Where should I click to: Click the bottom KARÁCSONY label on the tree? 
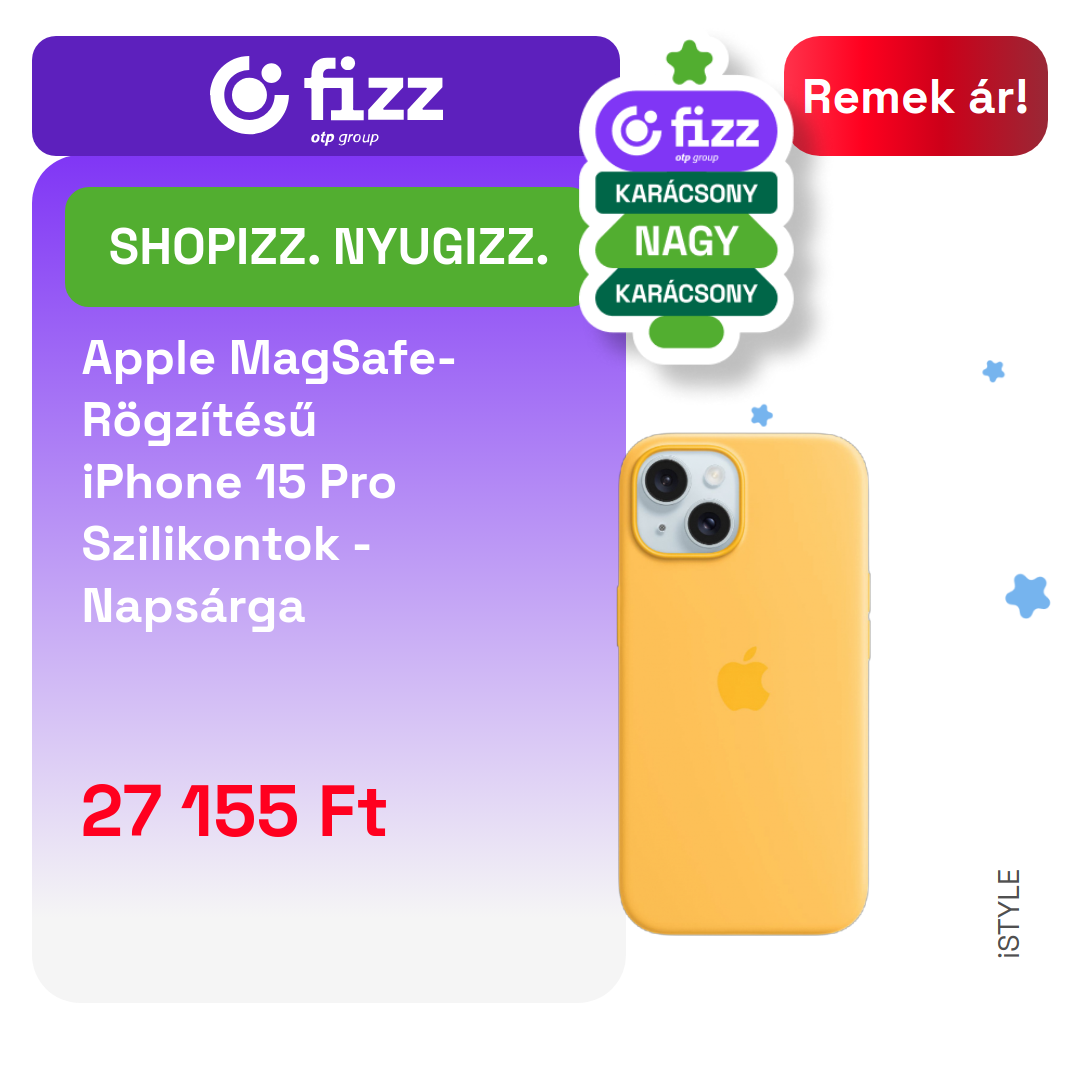point(686,293)
